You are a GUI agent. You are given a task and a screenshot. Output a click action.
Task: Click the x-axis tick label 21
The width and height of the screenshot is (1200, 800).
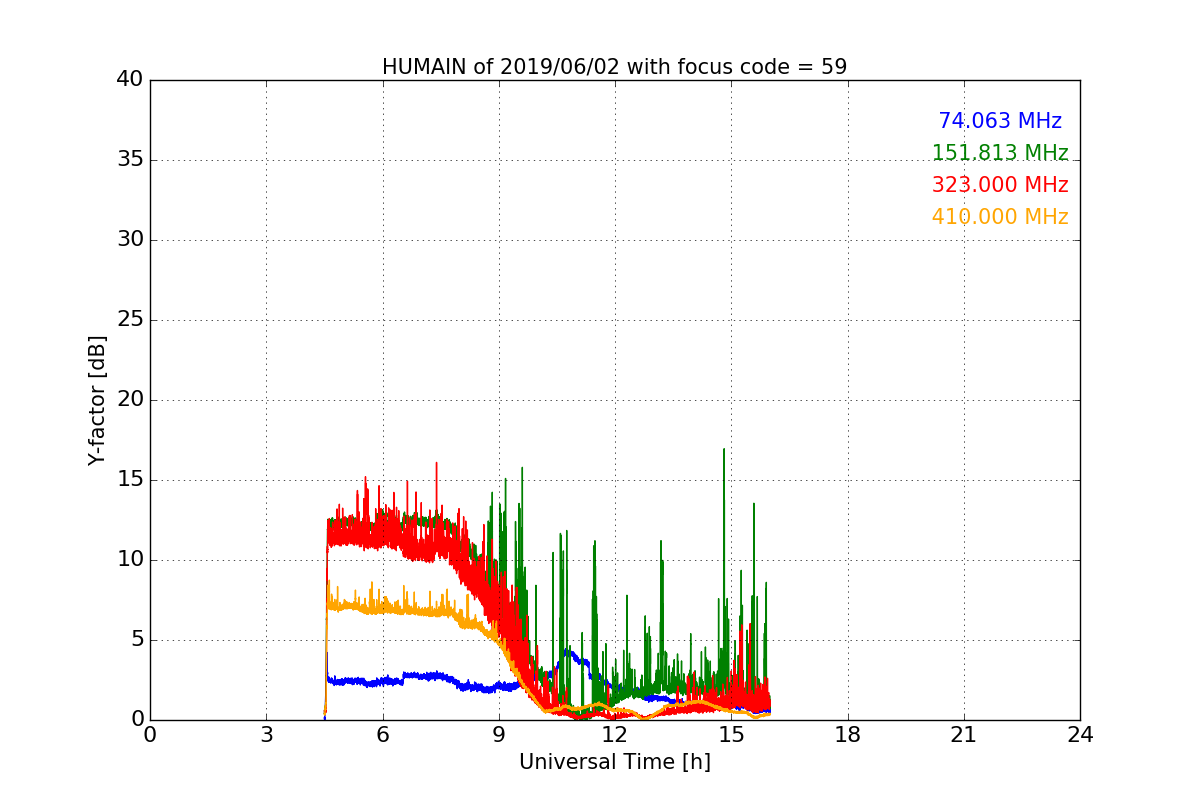pyautogui.click(x=964, y=734)
